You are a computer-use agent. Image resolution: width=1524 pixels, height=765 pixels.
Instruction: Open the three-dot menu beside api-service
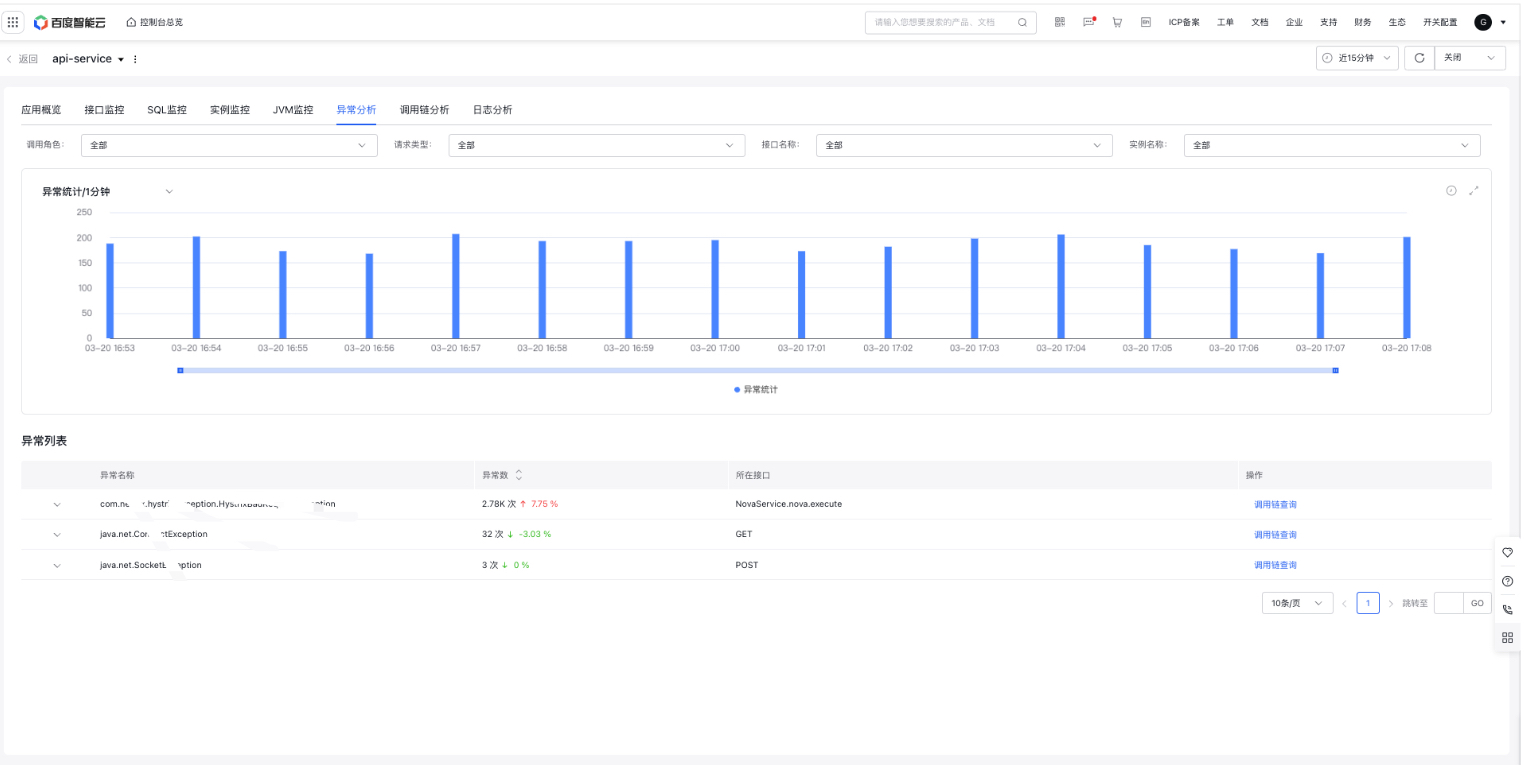(136, 59)
